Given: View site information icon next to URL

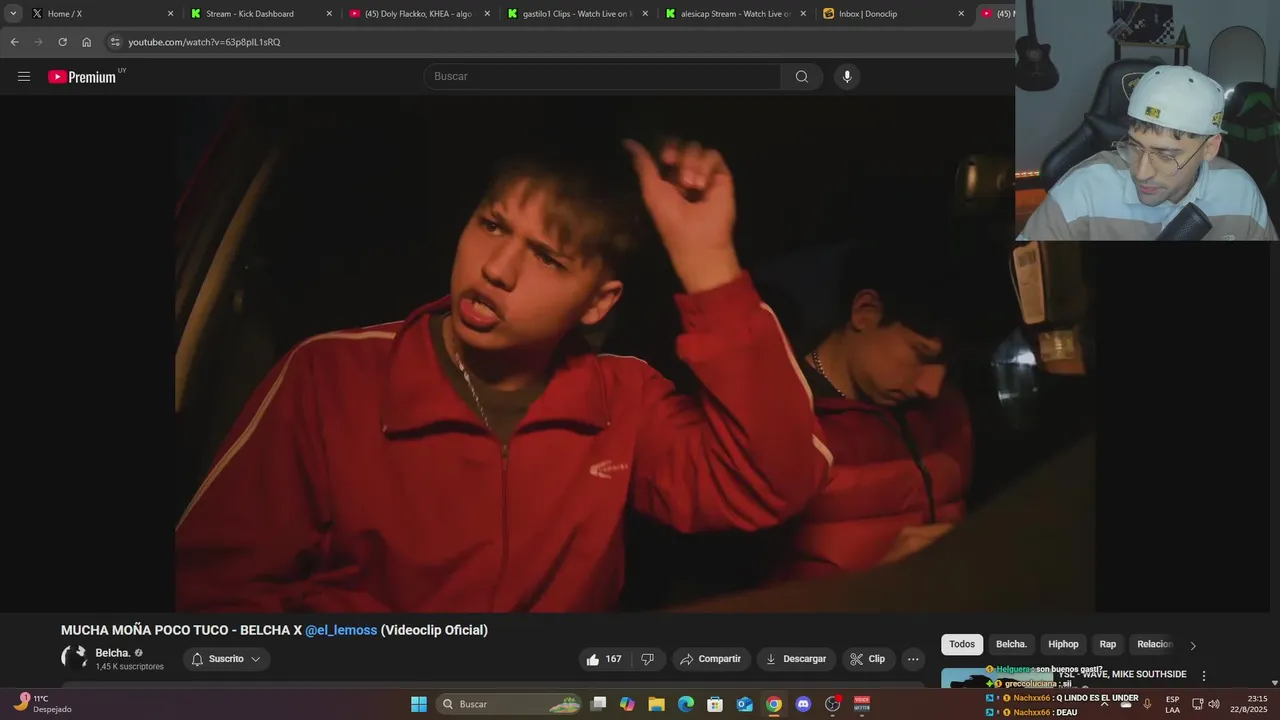Looking at the screenshot, I should 115,42.
